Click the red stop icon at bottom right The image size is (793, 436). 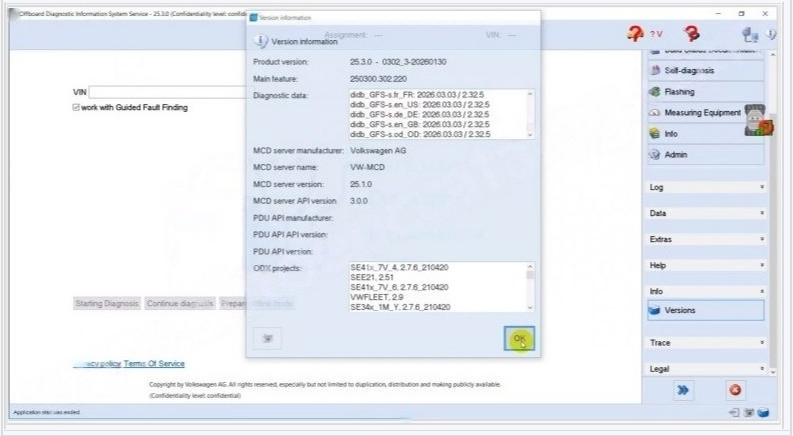click(x=735, y=390)
